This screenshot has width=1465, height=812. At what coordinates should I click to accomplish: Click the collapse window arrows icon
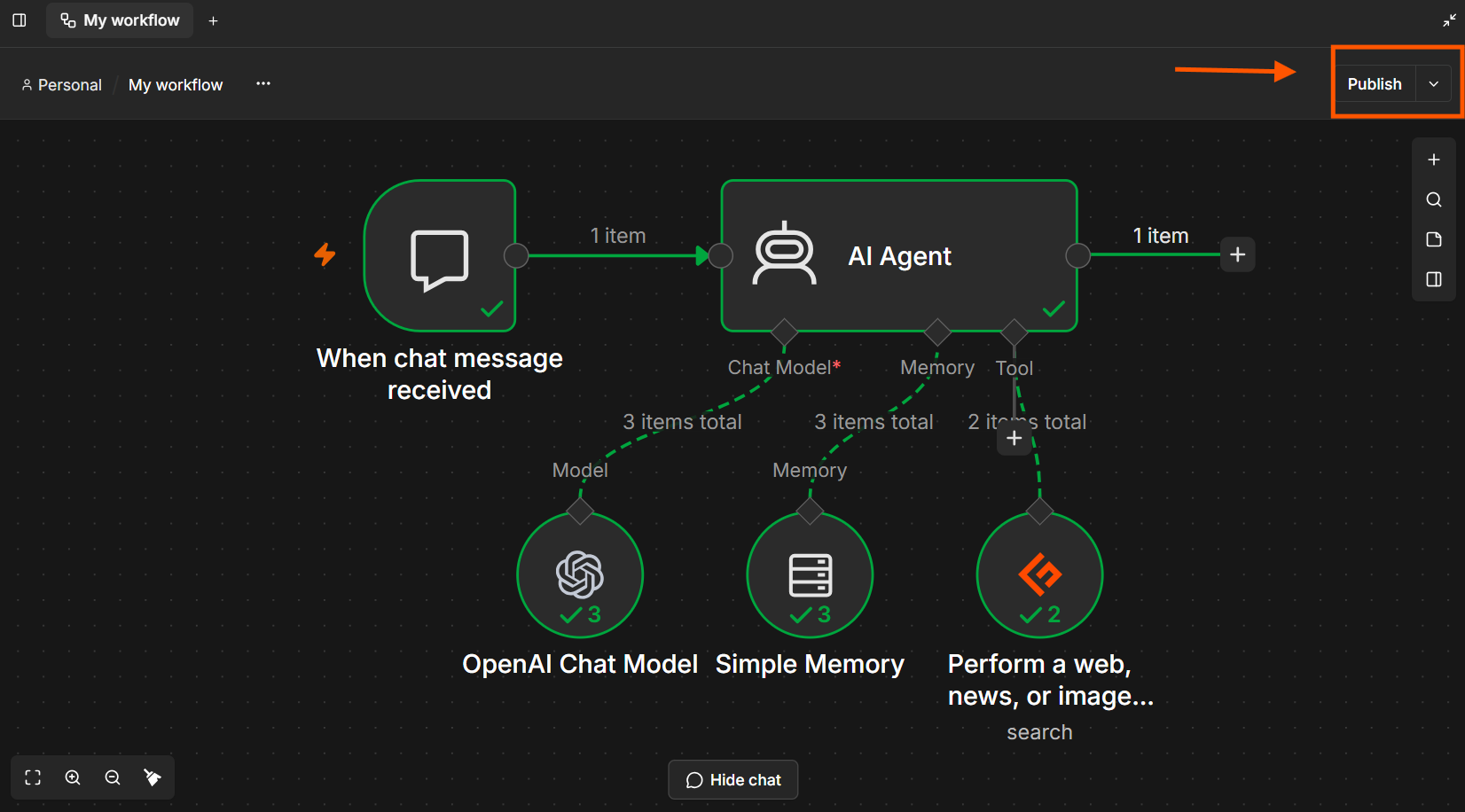coord(1449,20)
